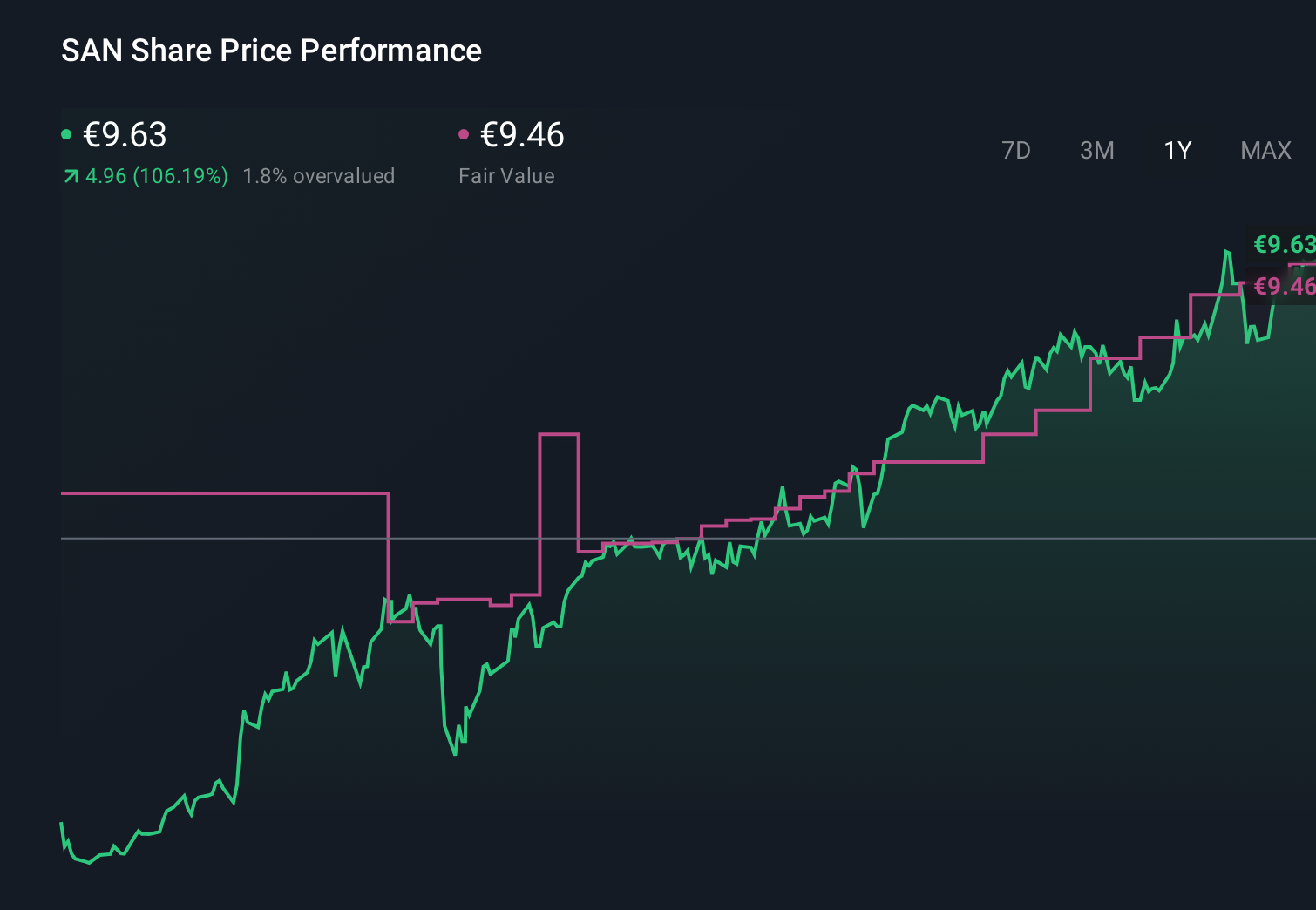Image resolution: width=1316 pixels, height=910 pixels.
Task: Click the green share price legend dot
Action: (x=67, y=133)
